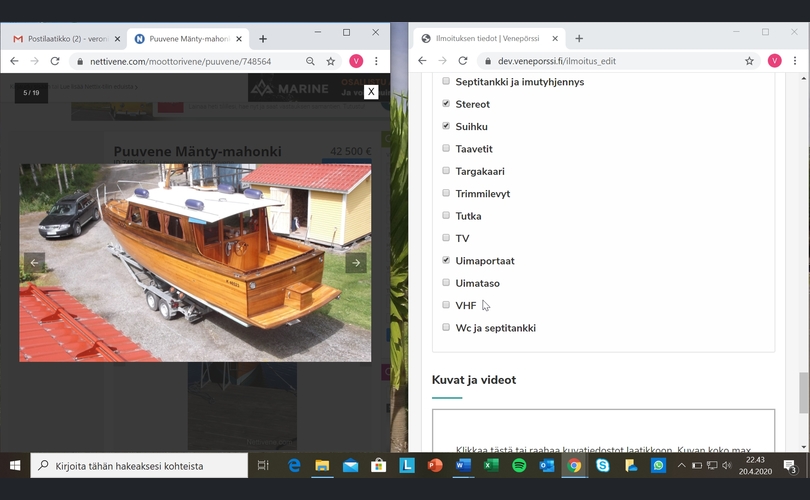Uncheck the Stereot checkbox

point(446,103)
